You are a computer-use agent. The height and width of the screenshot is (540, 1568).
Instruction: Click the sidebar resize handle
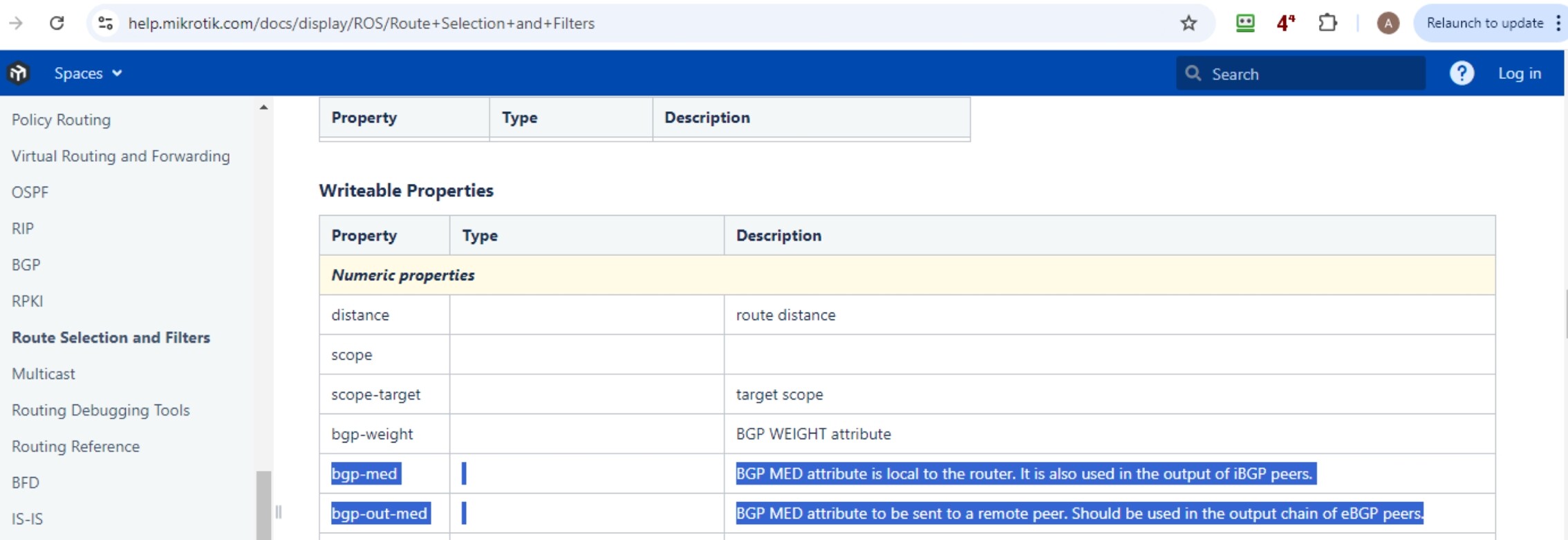coord(278,512)
